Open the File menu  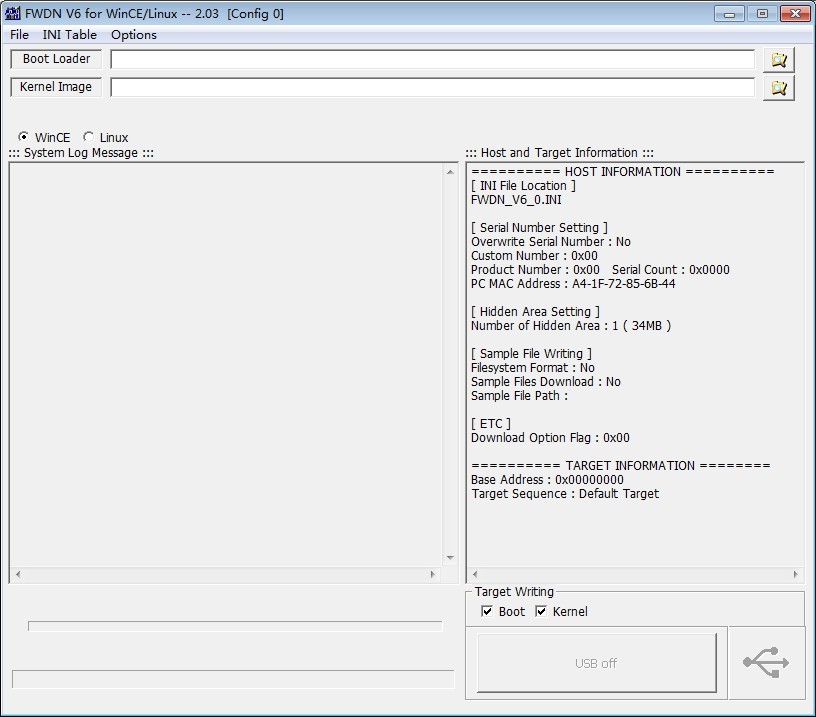19,35
